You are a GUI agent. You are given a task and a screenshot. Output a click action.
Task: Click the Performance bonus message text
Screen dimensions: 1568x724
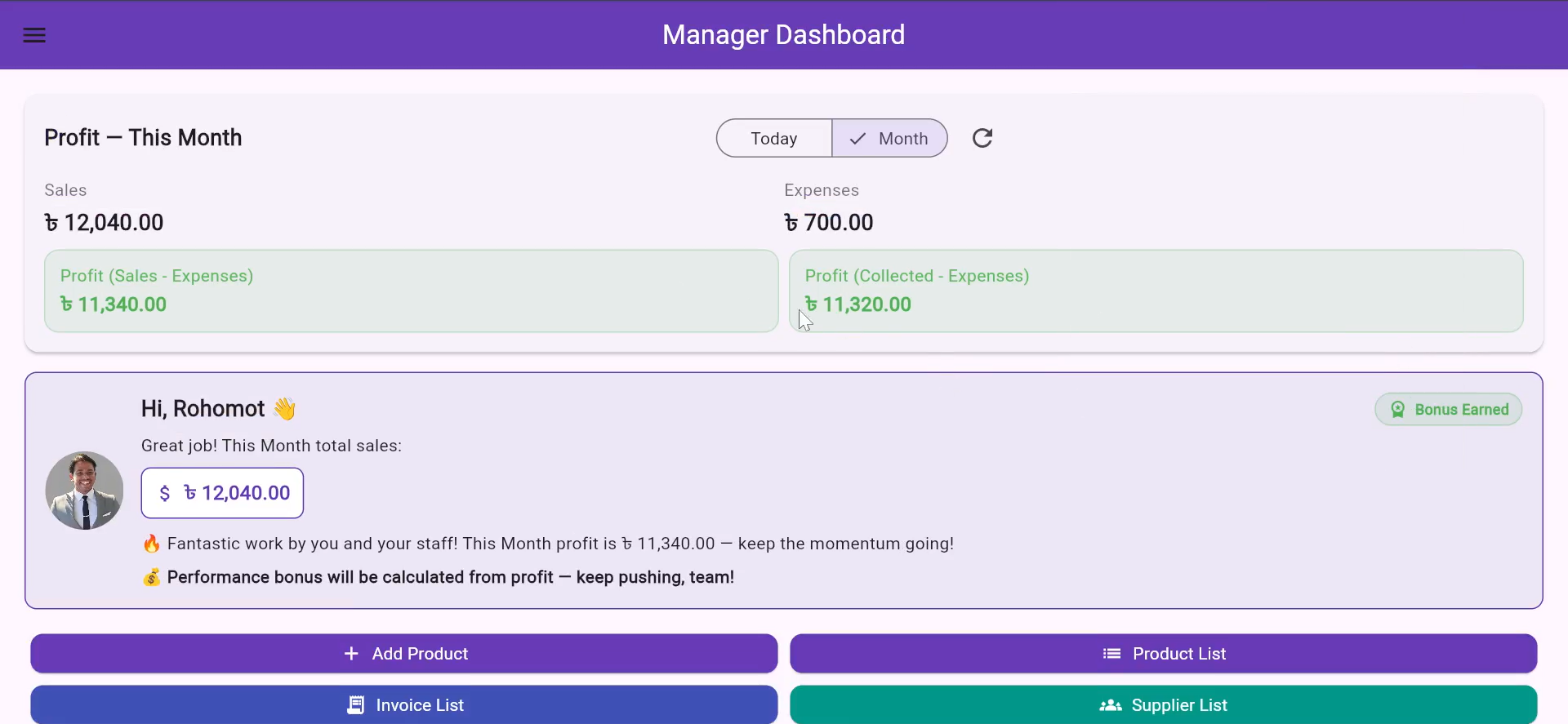coord(450,577)
